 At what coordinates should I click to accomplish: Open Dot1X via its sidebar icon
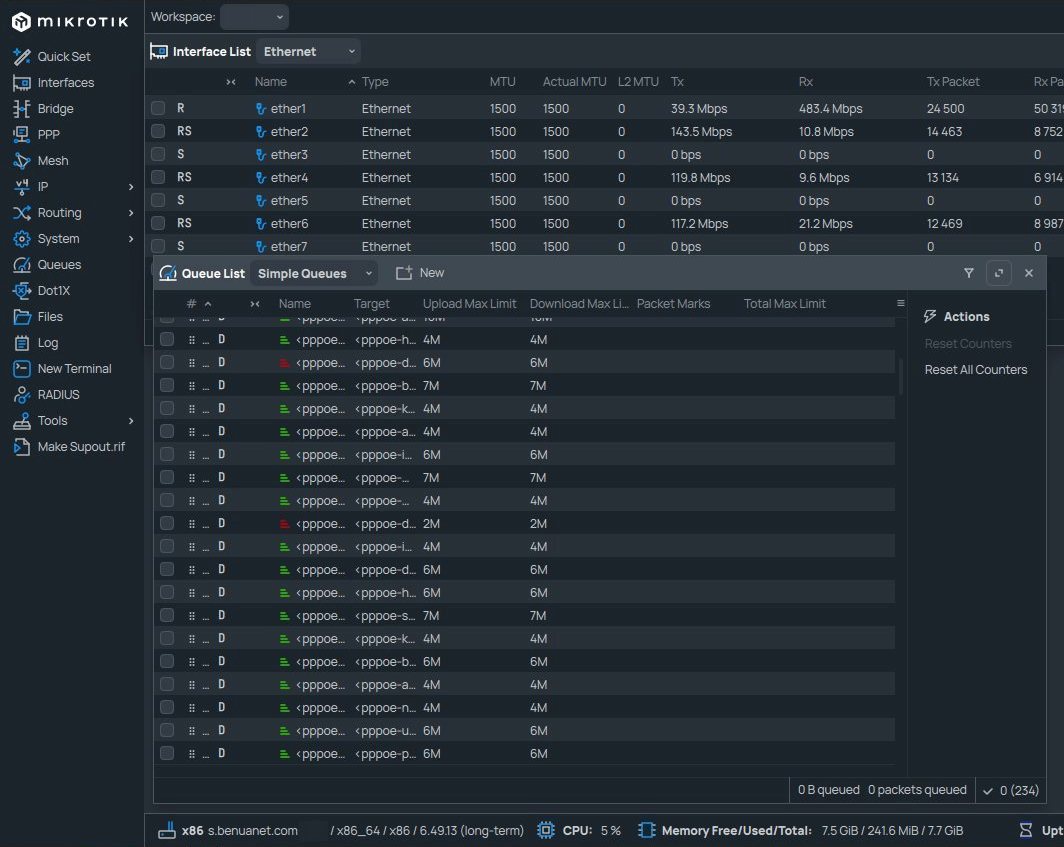click(x=22, y=290)
